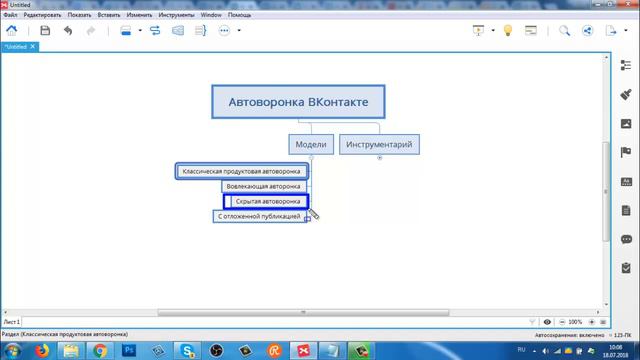The image size is (640, 360).
Task: Close the *Untitled tab
Action: point(33,47)
